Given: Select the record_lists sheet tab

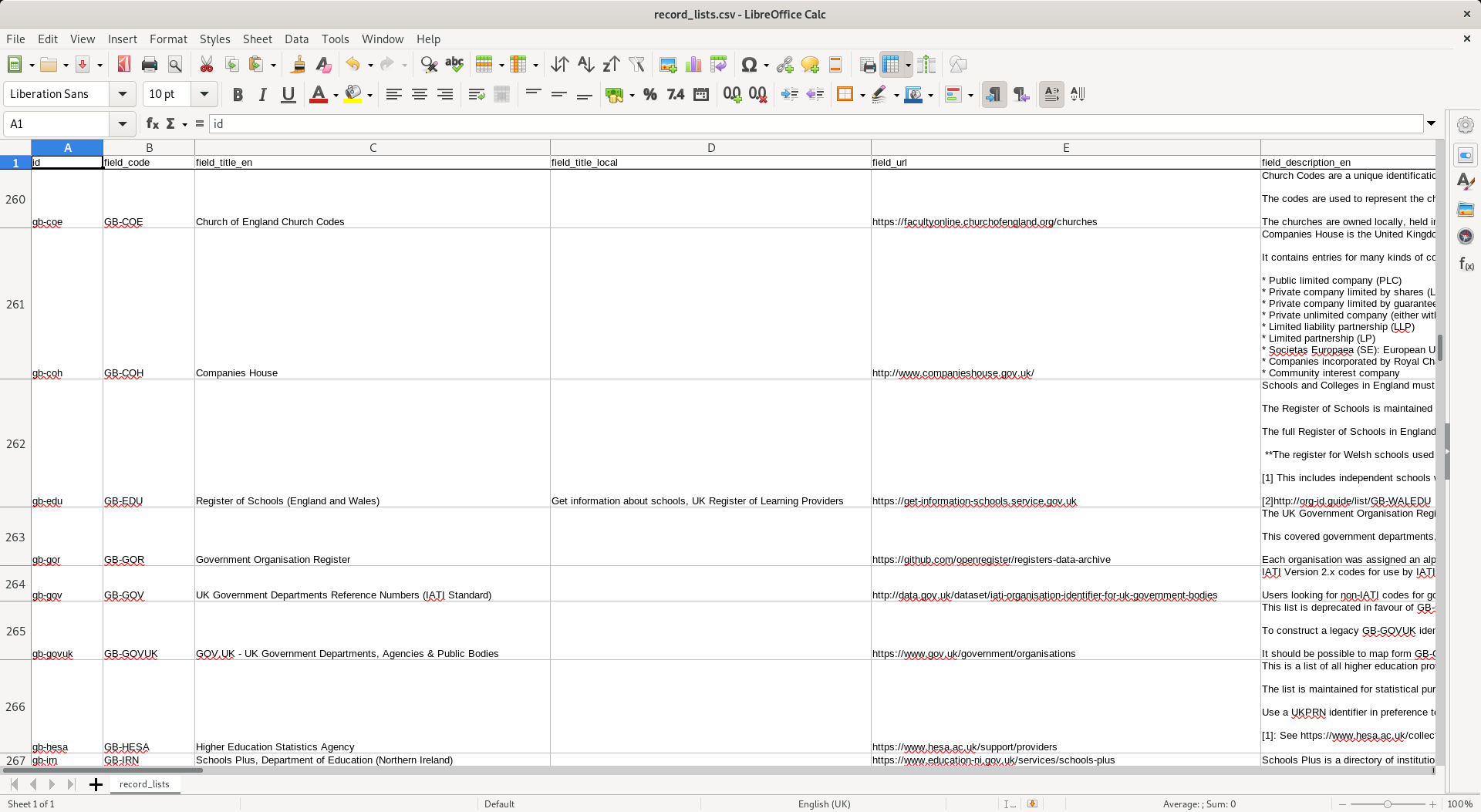Looking at the screenshot, I should click(x=144, y=784).
